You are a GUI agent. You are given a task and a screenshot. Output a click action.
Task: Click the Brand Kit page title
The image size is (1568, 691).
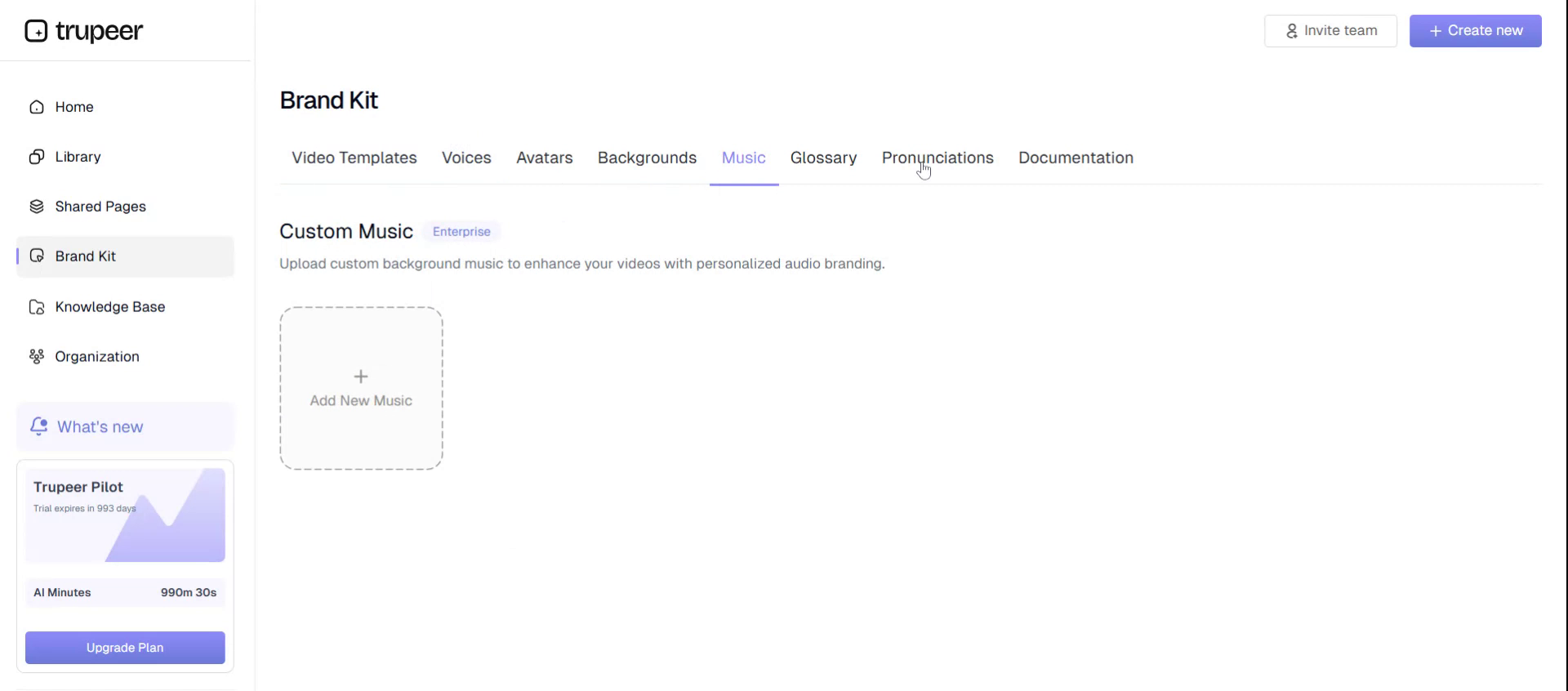(329, 100)
